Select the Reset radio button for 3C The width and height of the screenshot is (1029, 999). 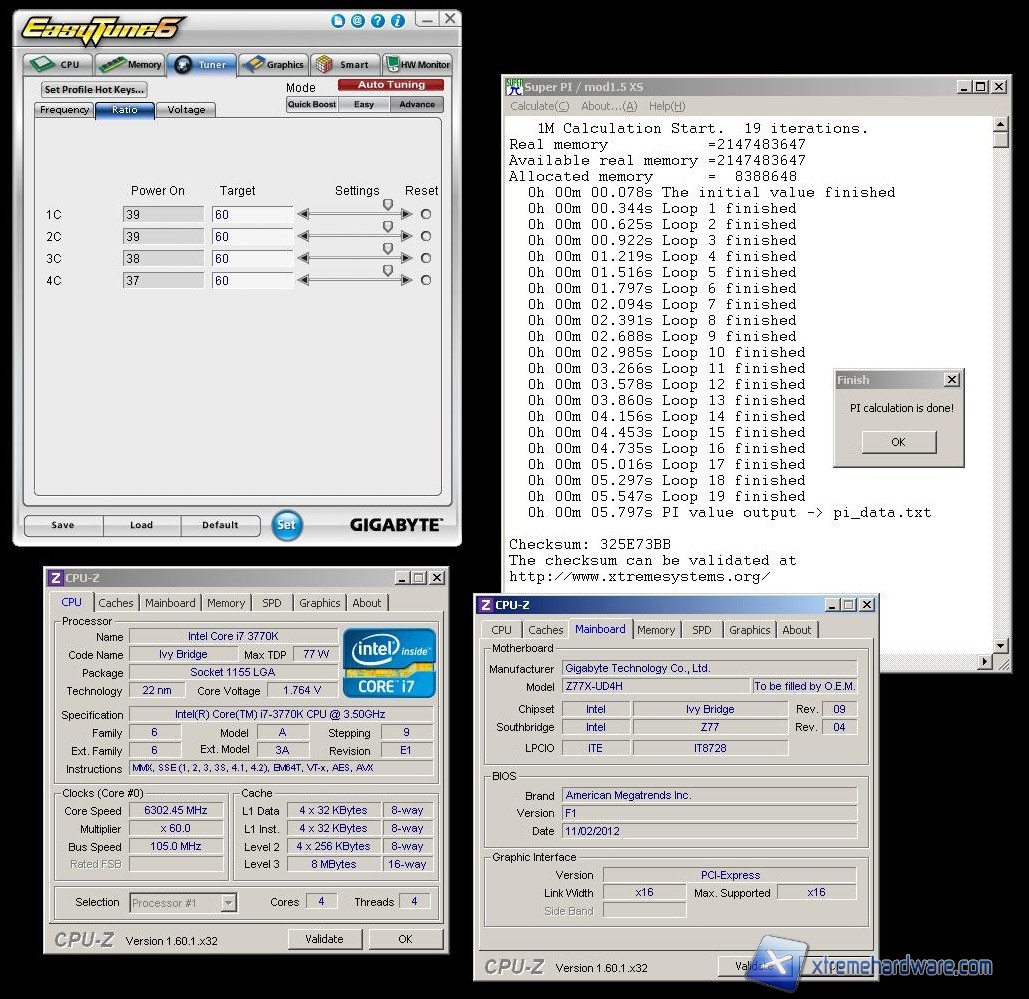(x=426, y=259)
